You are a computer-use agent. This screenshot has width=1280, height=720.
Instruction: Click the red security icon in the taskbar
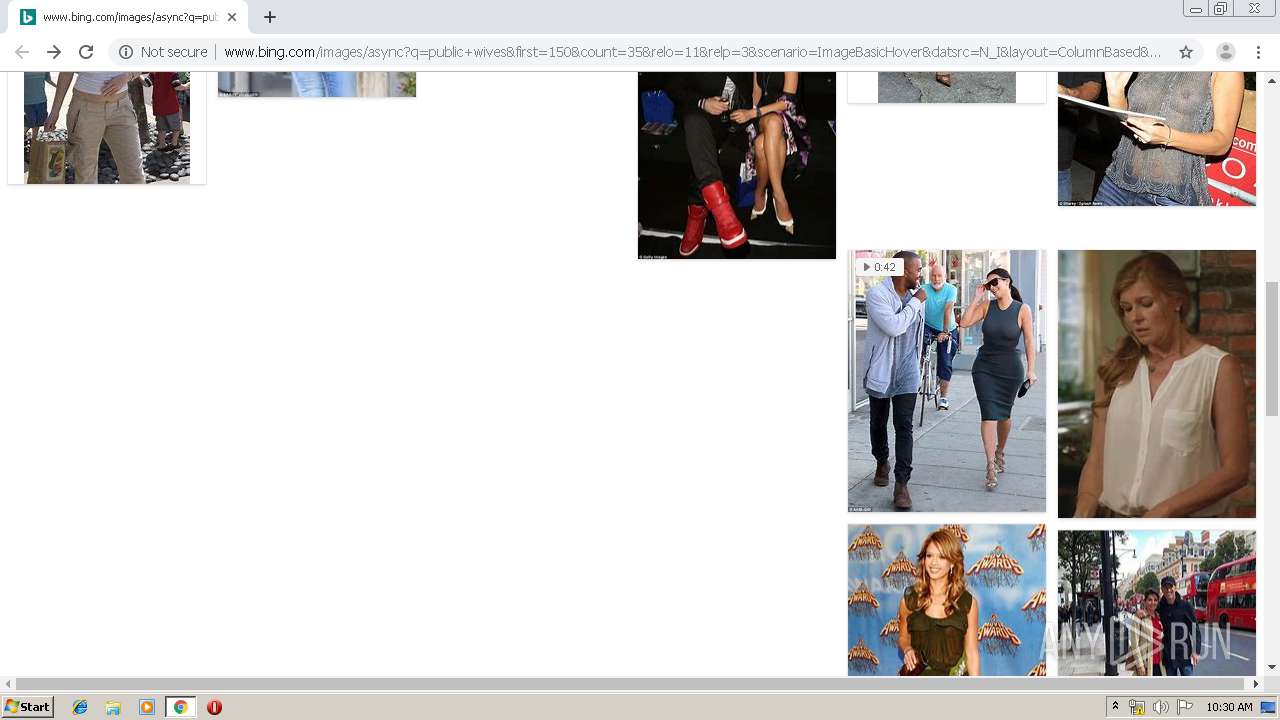click(x=214, y=707)
